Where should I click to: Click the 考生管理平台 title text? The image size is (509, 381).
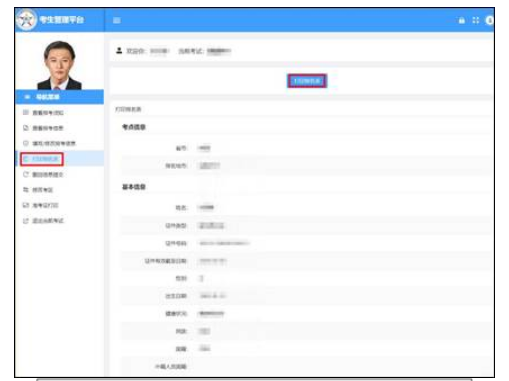click(62, 20)
